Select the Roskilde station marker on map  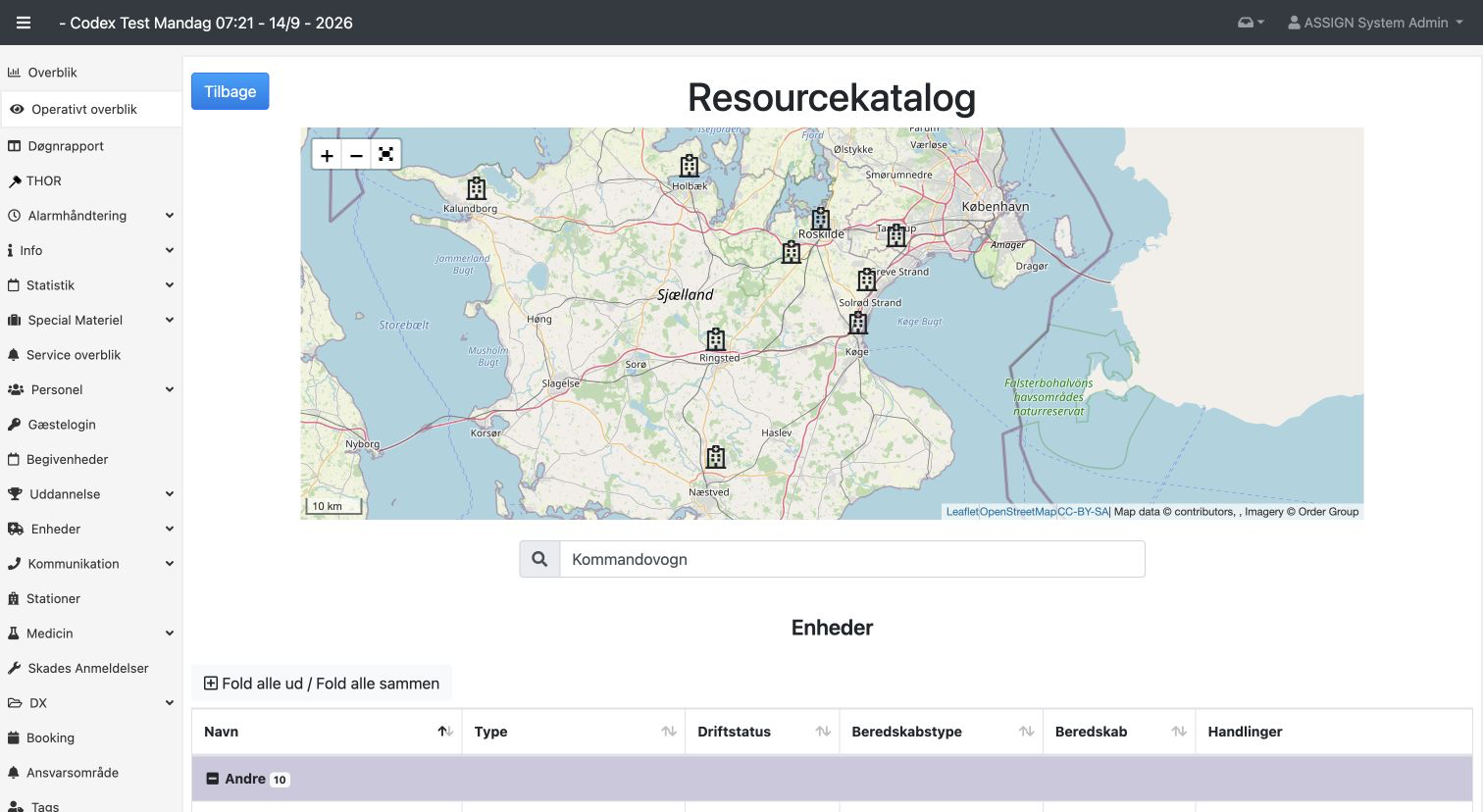(821, 219)
